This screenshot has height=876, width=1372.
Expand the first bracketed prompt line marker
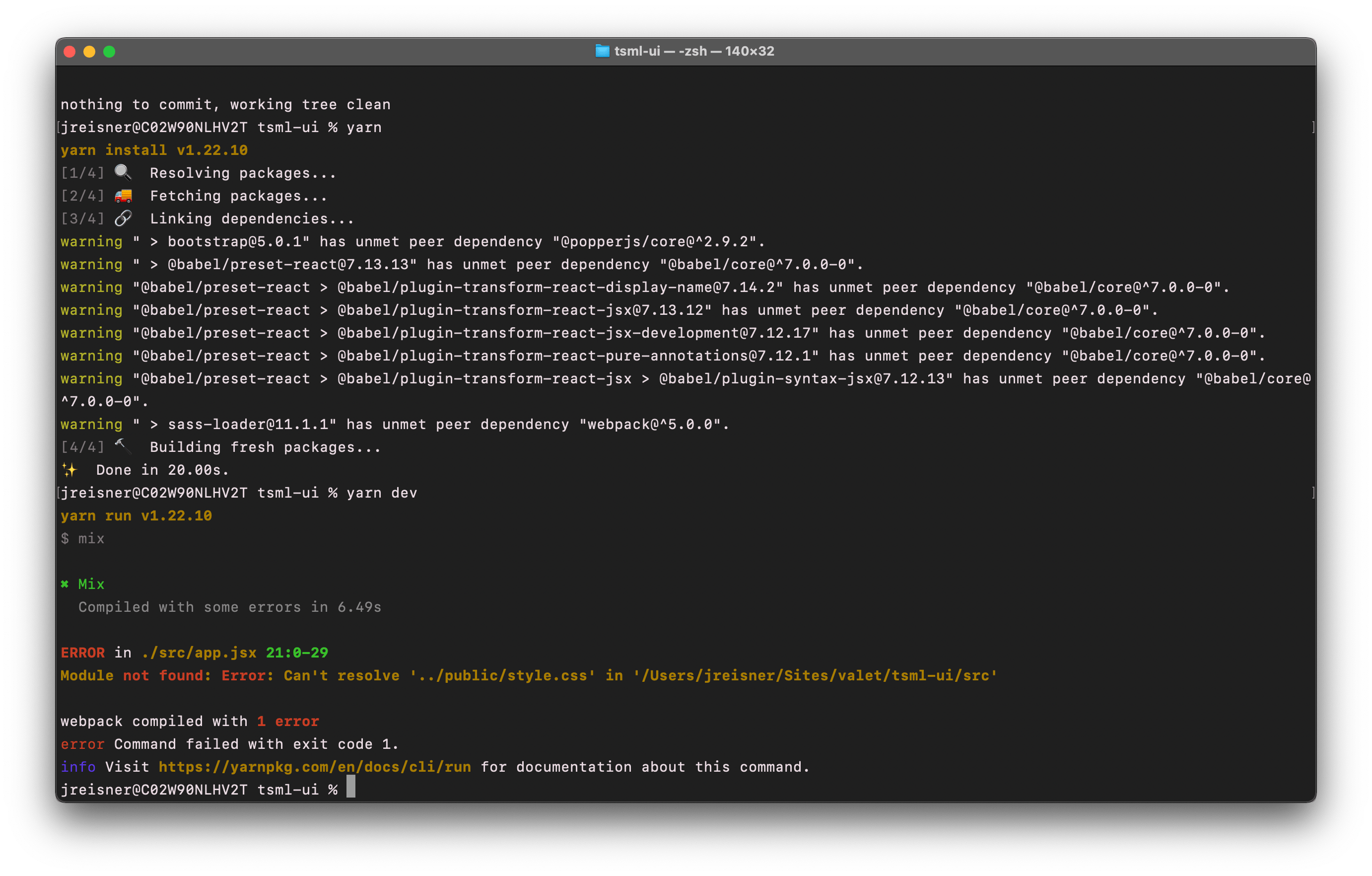pos(59,127)
